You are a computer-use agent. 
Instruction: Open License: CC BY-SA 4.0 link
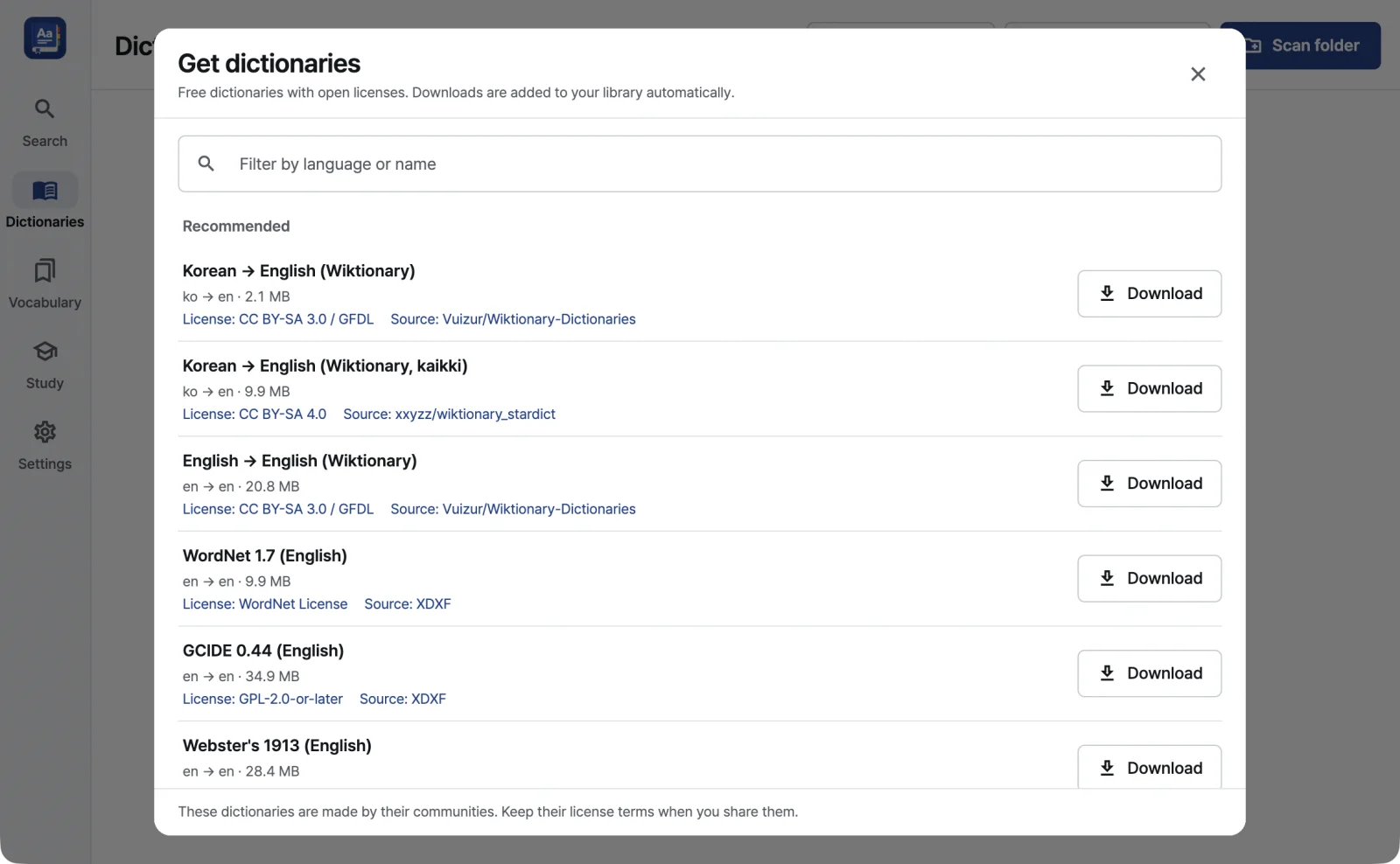[255, 414]
